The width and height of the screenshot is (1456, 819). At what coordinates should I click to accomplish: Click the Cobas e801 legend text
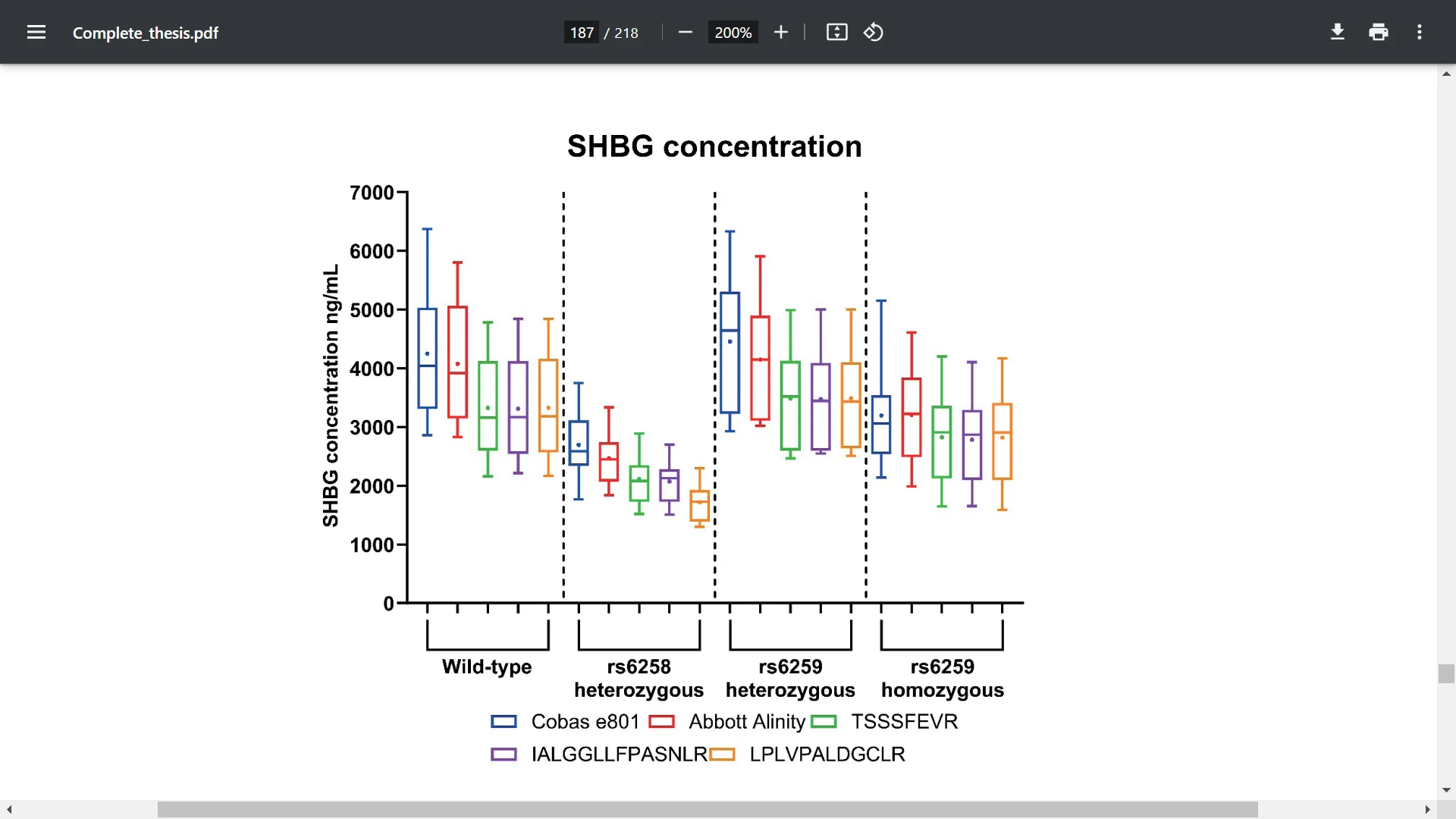585,722
